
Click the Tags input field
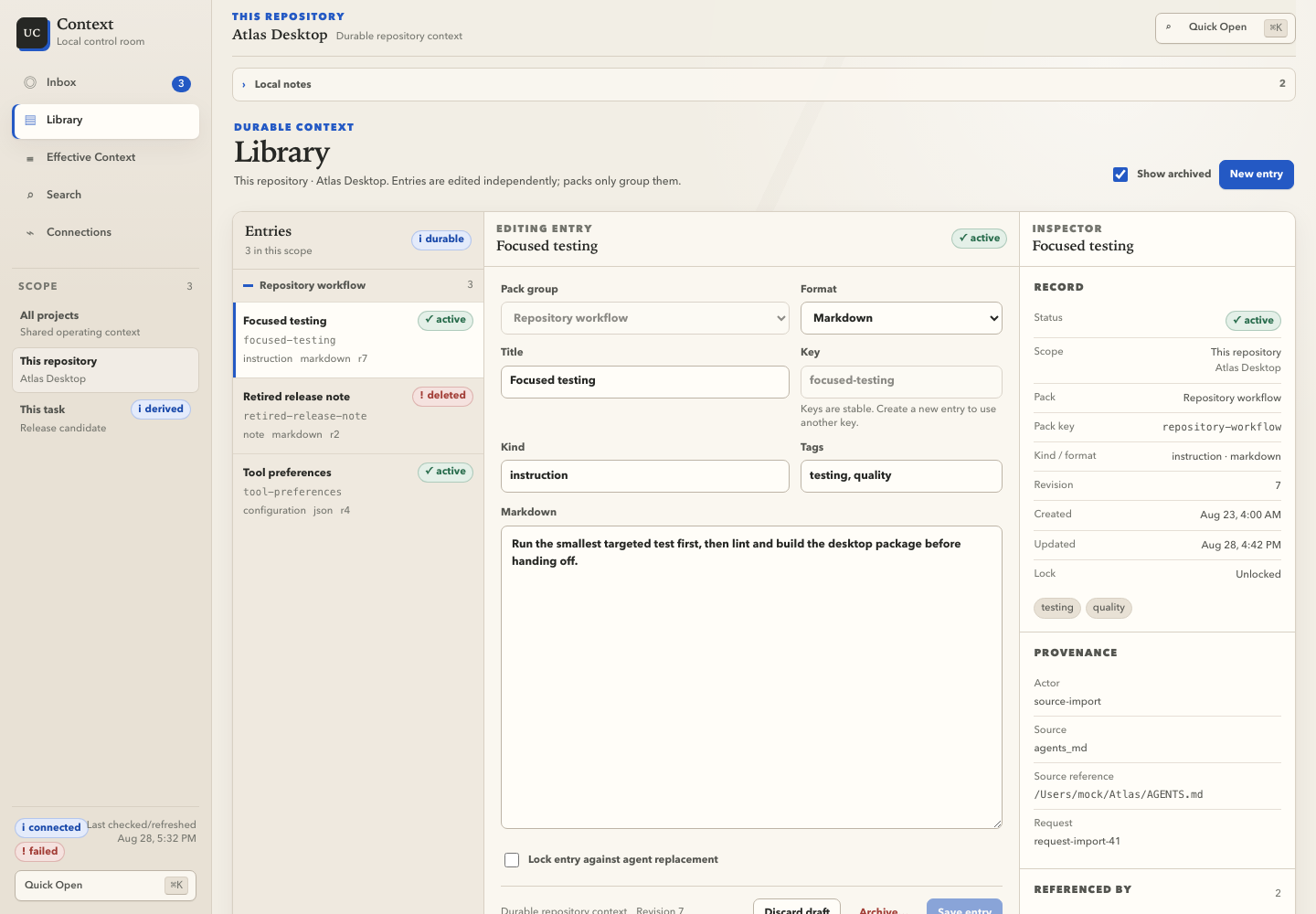click(901, 476)
